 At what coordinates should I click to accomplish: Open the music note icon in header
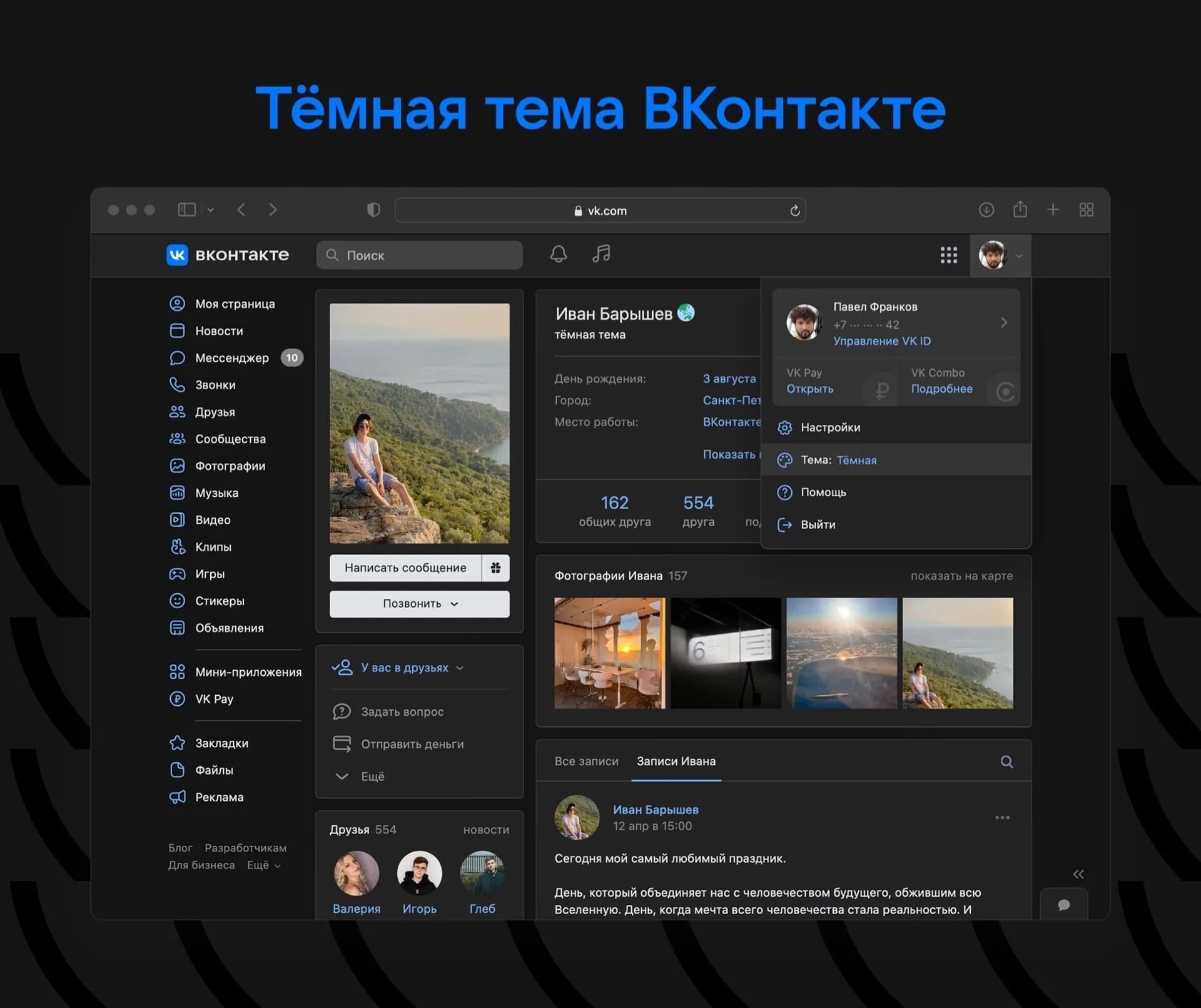click(601, 253)
